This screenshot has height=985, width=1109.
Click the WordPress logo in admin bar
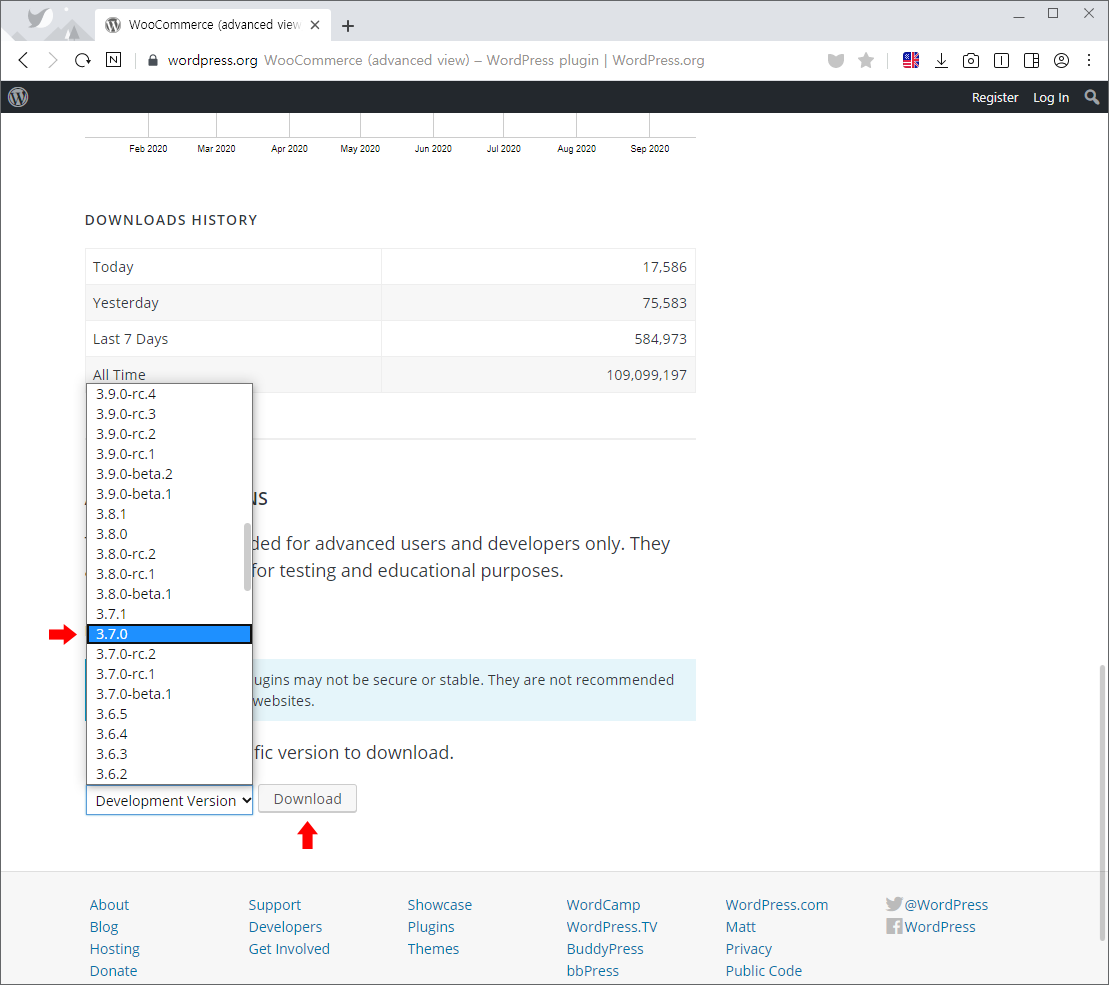(18, 97)
